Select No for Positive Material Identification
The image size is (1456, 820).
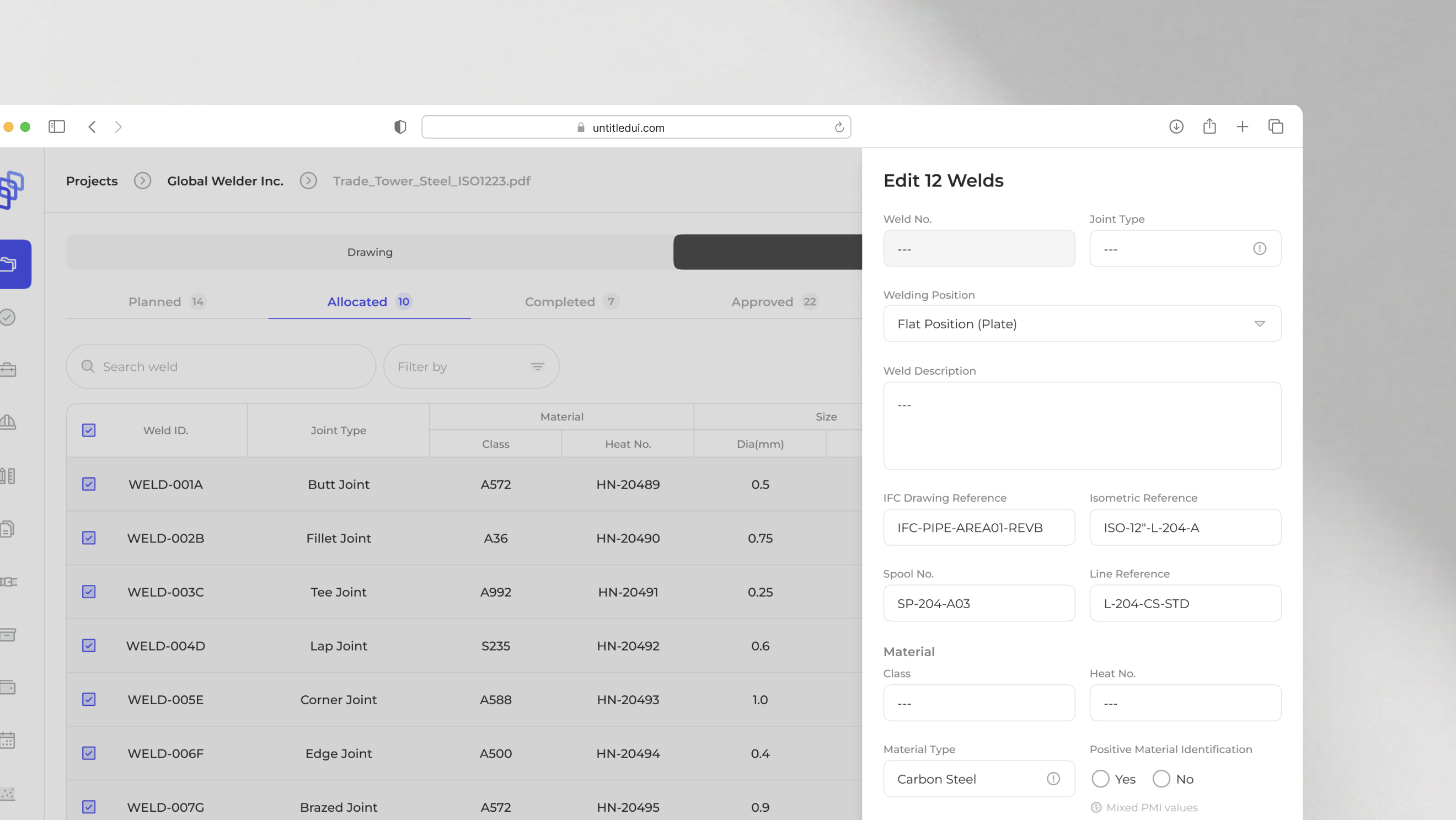pyautogui.click(x=1161, y=779)
